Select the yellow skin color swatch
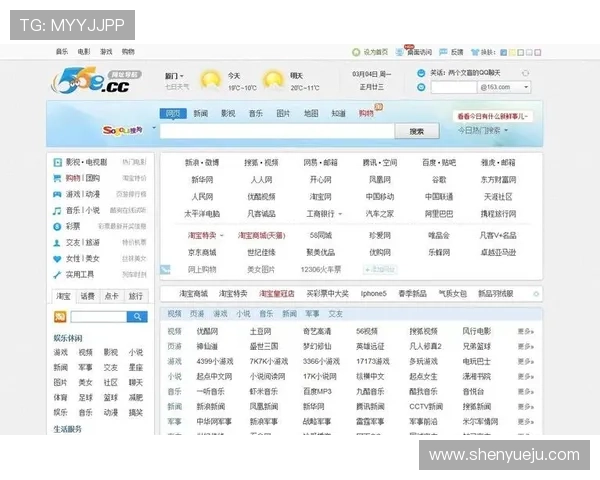The width and height of the screenshot is (600, 480). [x=512, y=52]
